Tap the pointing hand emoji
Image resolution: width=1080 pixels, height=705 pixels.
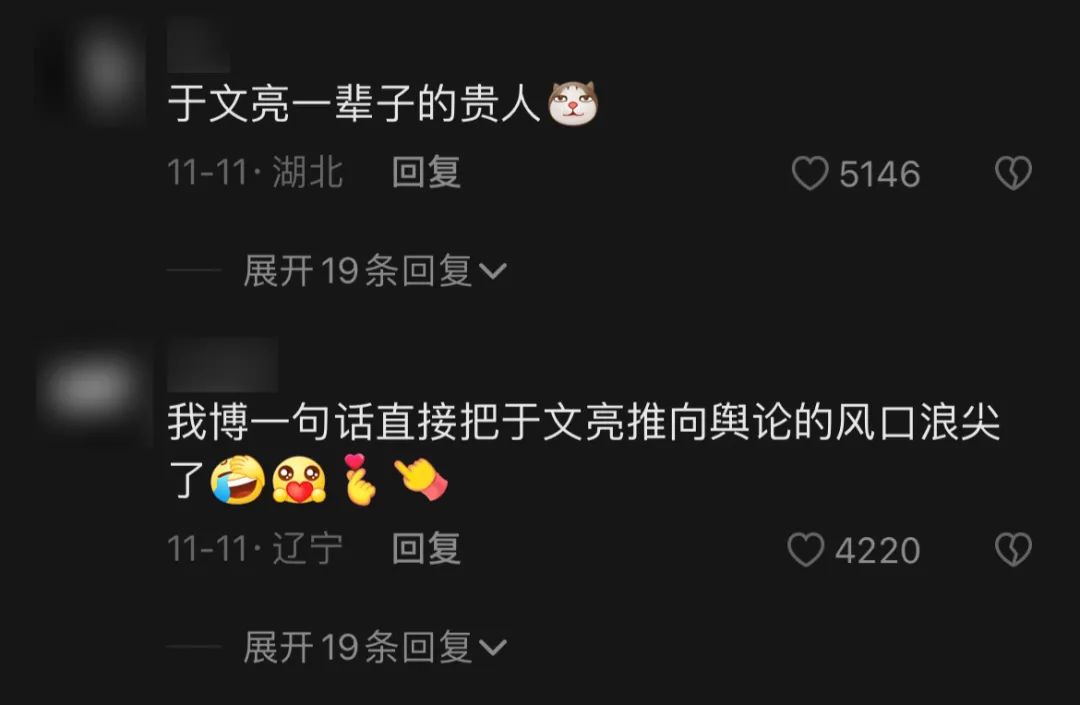pyautogui.click(x=421, y=479)
